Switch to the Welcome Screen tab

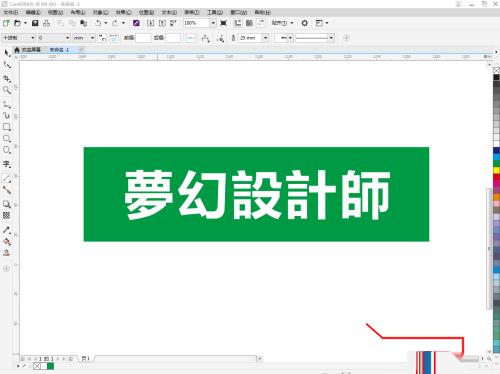(28, 50)
